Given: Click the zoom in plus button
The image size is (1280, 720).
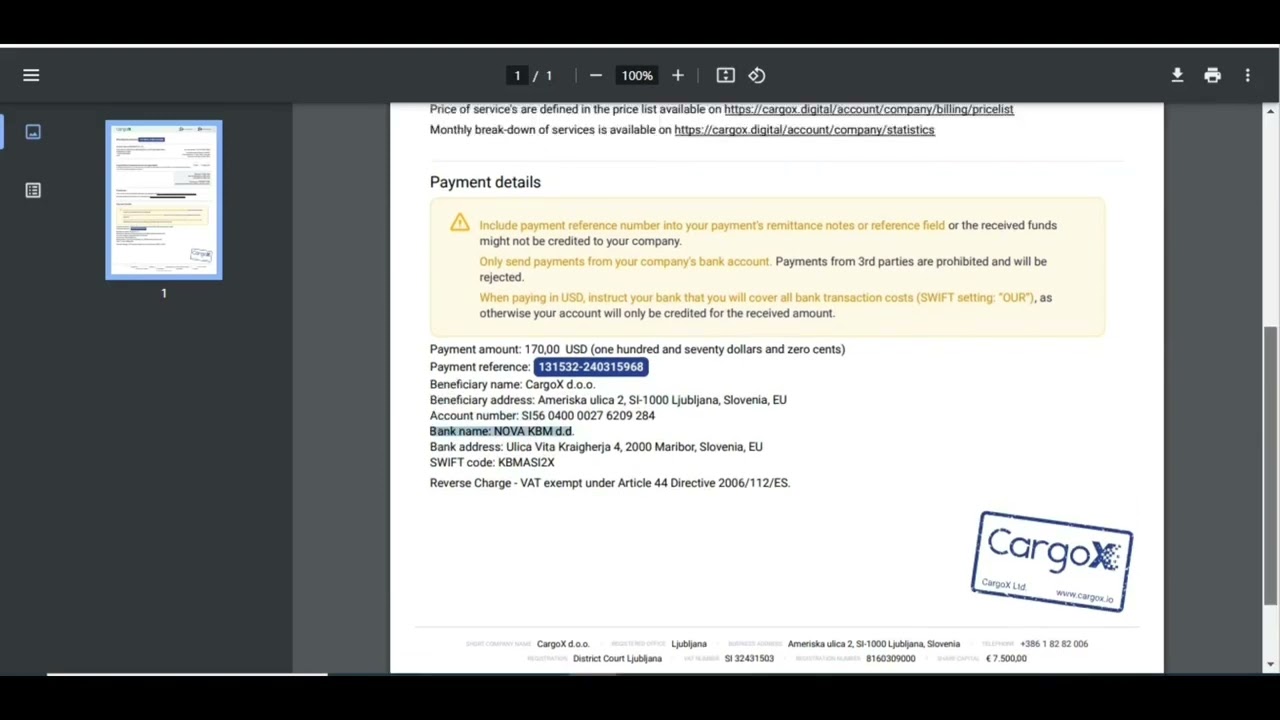Looking at the screenshot, I should pos(678,75).
